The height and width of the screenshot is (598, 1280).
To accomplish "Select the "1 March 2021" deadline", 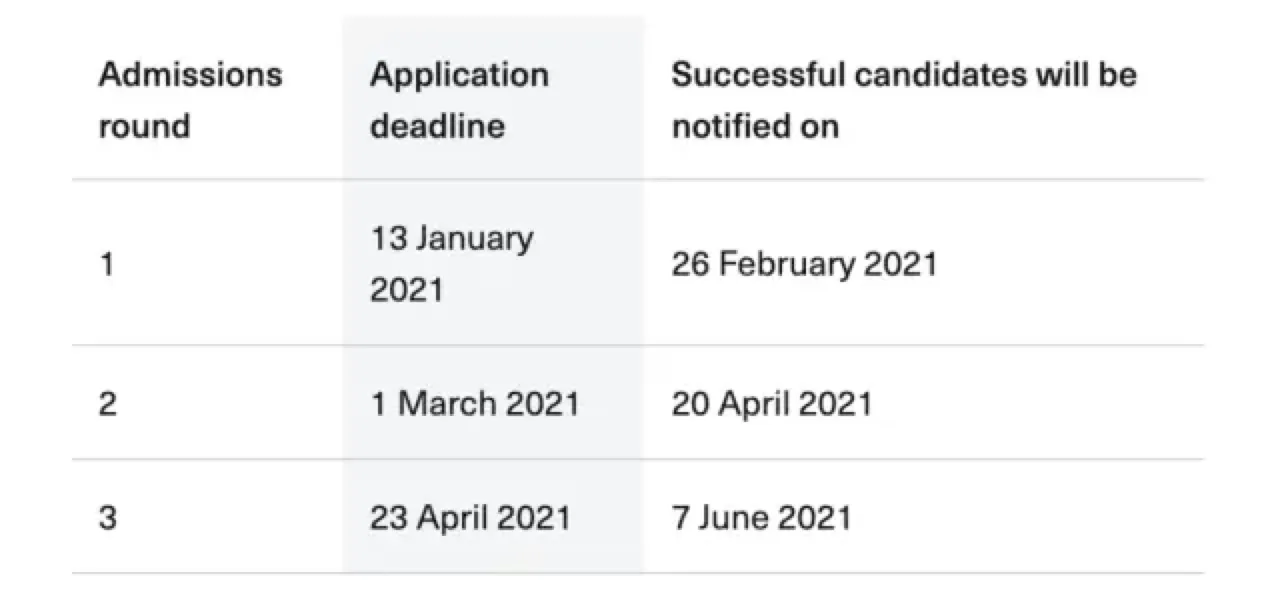I will pos(475,404).
